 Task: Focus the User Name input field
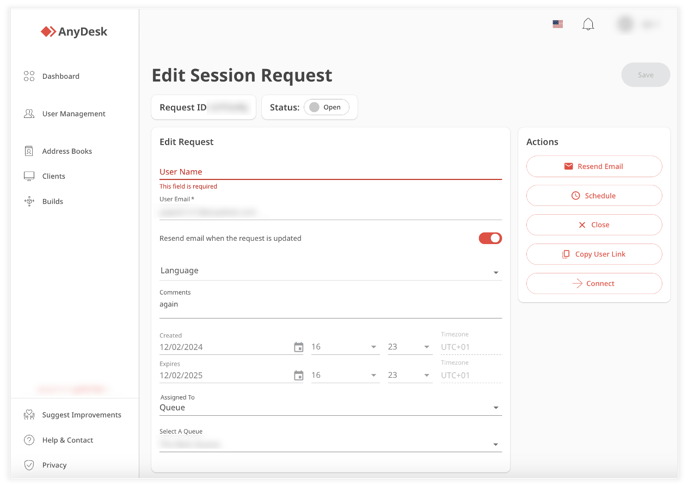click(330, 172)
